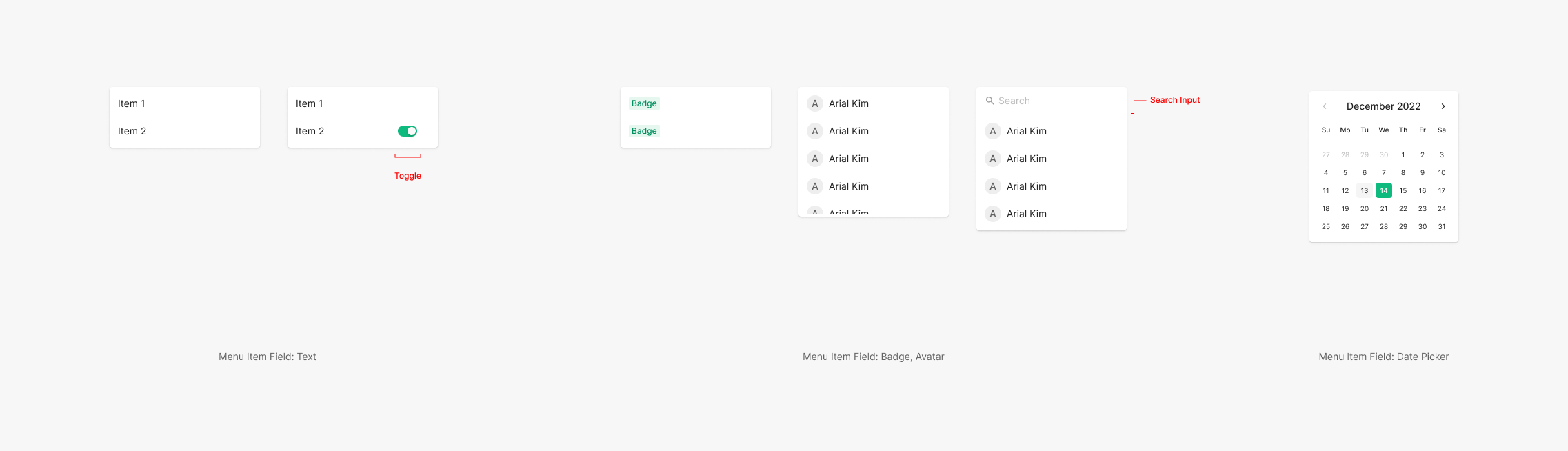
Task: Click the magnifier icon in the search field
Action: (989, 101)
